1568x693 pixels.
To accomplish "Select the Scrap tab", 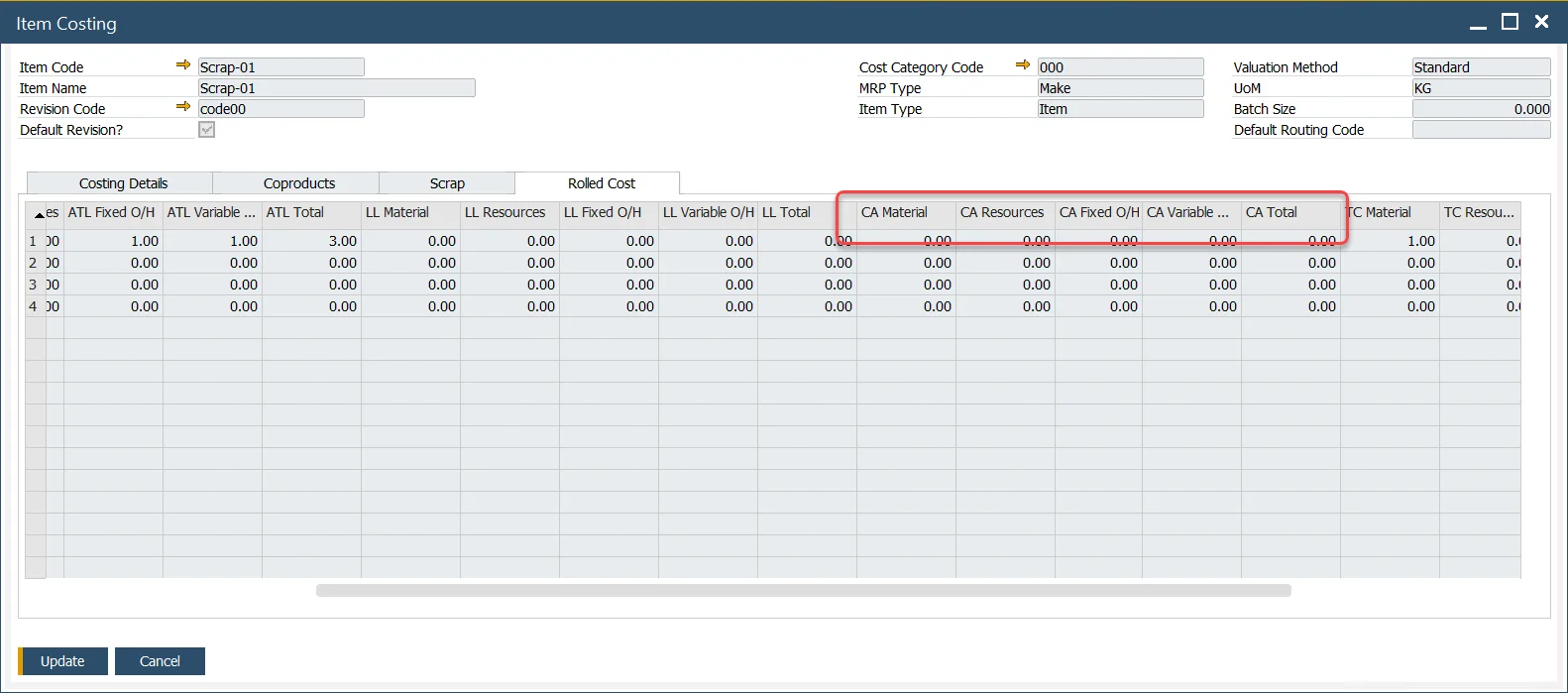I will (447, 183).
